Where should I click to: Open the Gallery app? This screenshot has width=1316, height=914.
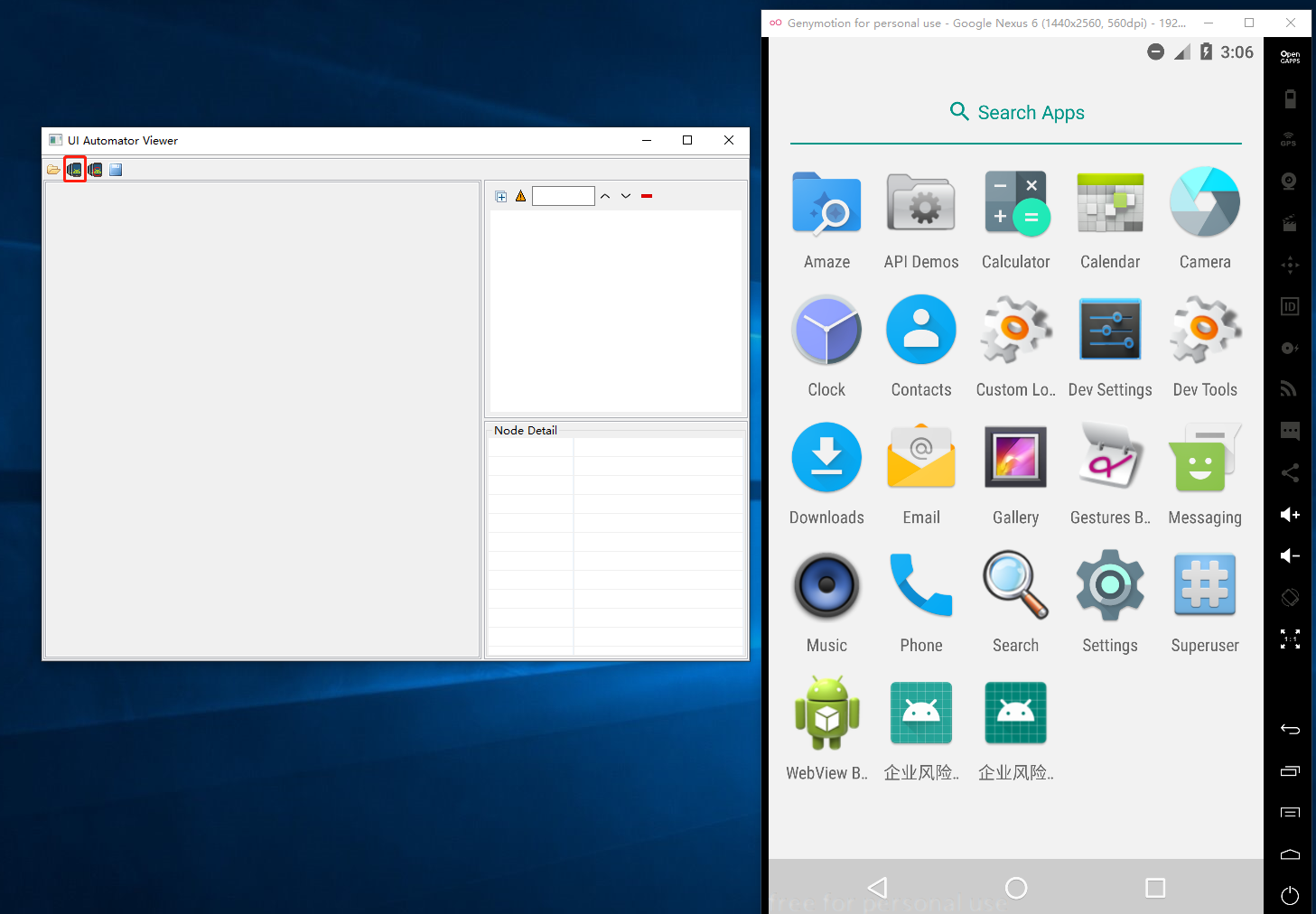click(x=1016, y=475)
